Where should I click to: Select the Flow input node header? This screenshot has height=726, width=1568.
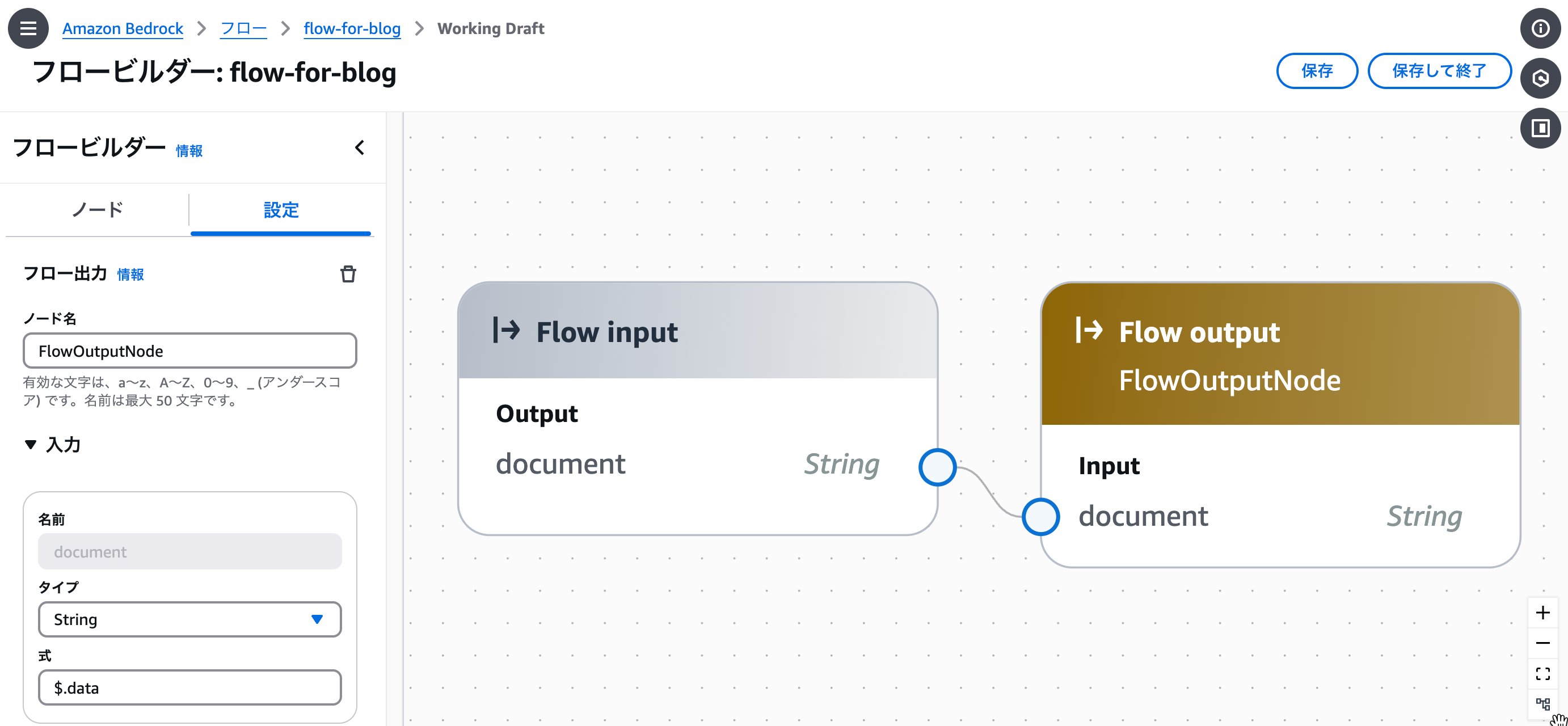click(698, 331)
